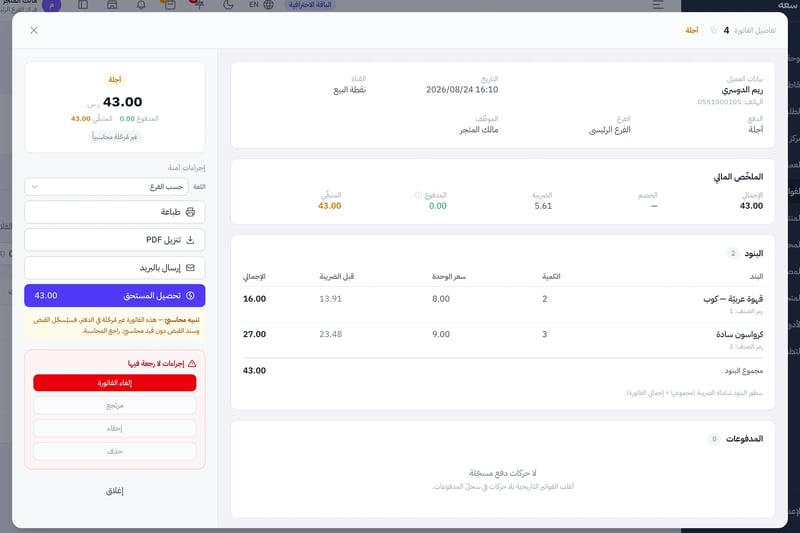Click the warning triangle in irreversible actions
The width and height of the screenshot is (800, 533).
(192, 364)
